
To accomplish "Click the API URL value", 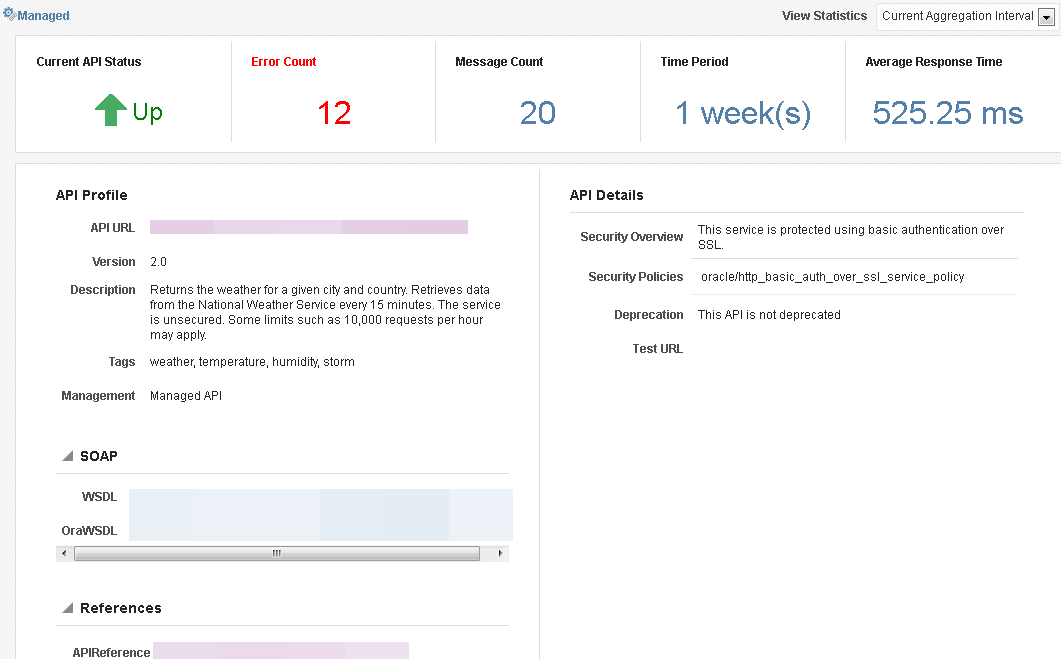I will click(x=308, y=226).
